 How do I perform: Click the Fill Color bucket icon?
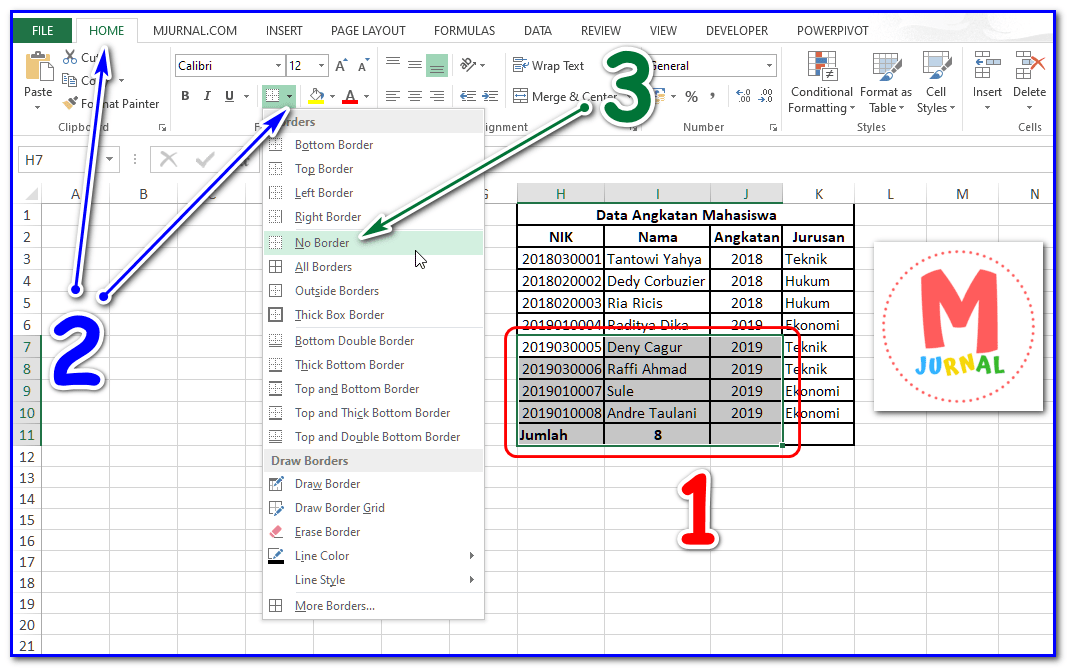pos(316,96)
